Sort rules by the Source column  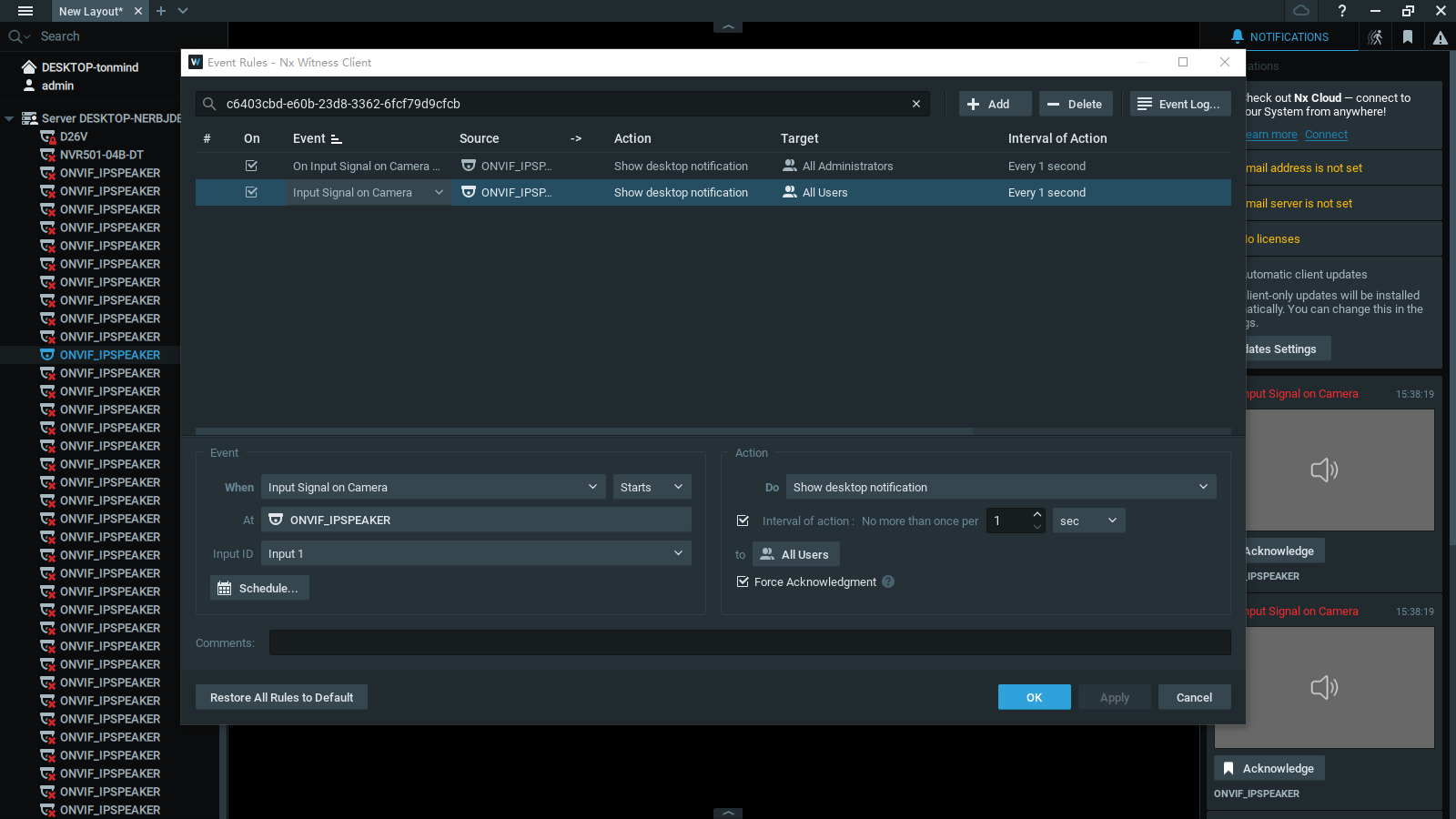point(480,138)
